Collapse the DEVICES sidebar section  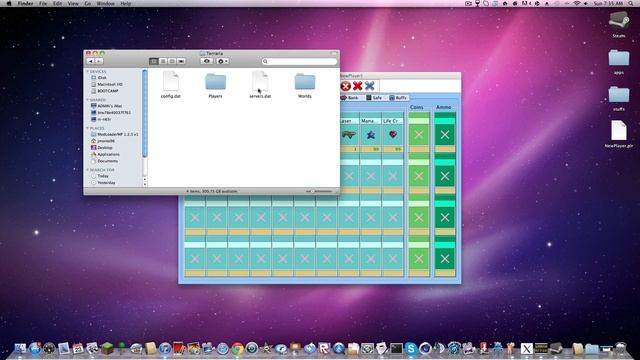coord(87,71)
